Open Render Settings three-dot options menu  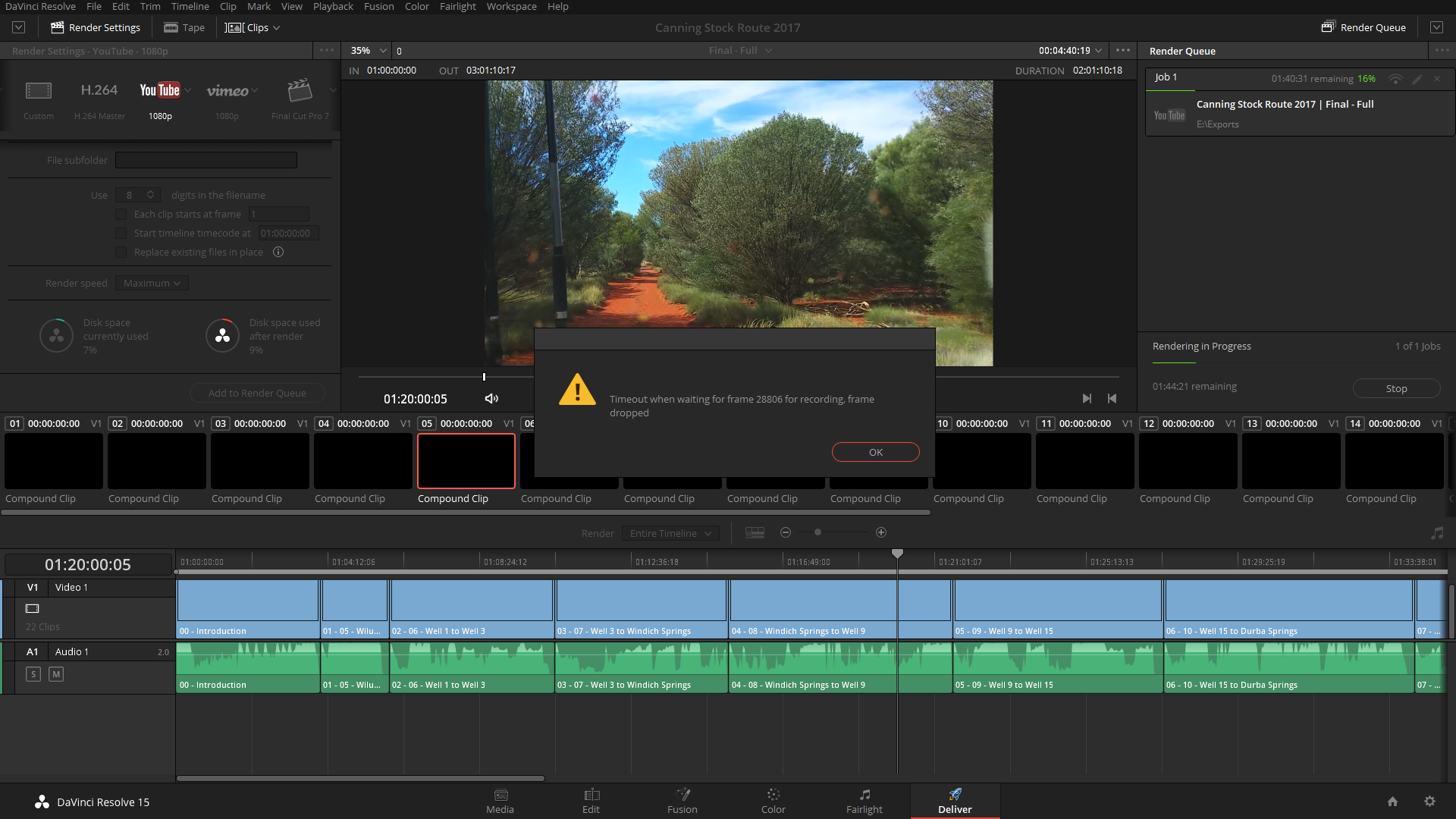pyautogui.click(x=327, y=50)
